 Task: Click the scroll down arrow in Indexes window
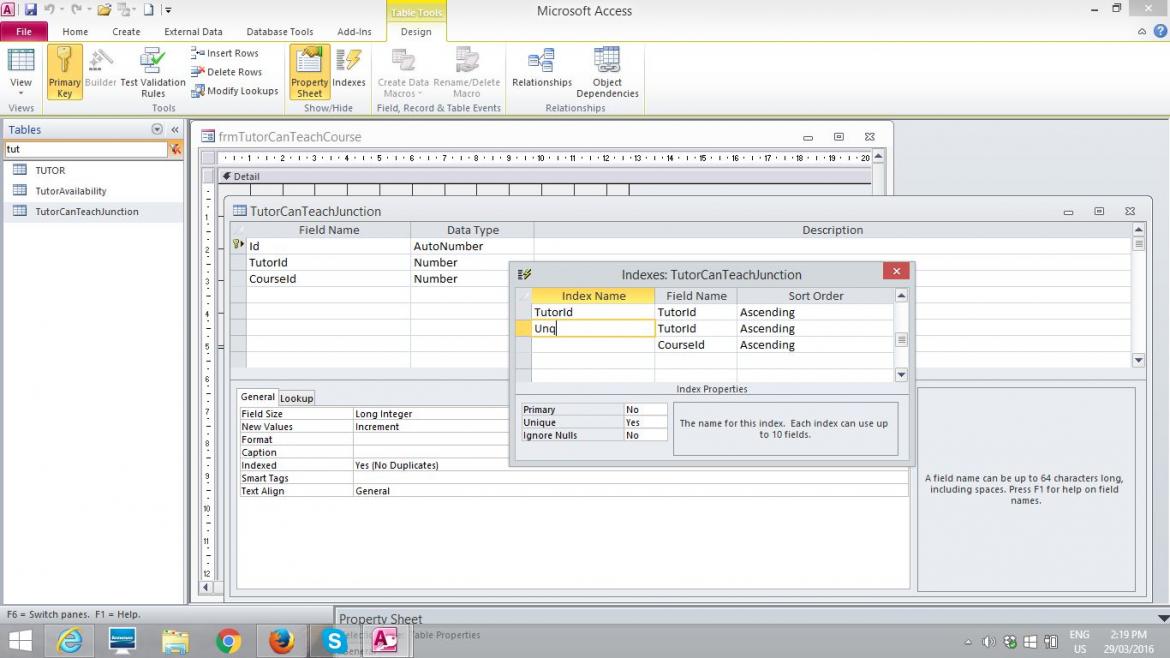click(x=901, y=375)
